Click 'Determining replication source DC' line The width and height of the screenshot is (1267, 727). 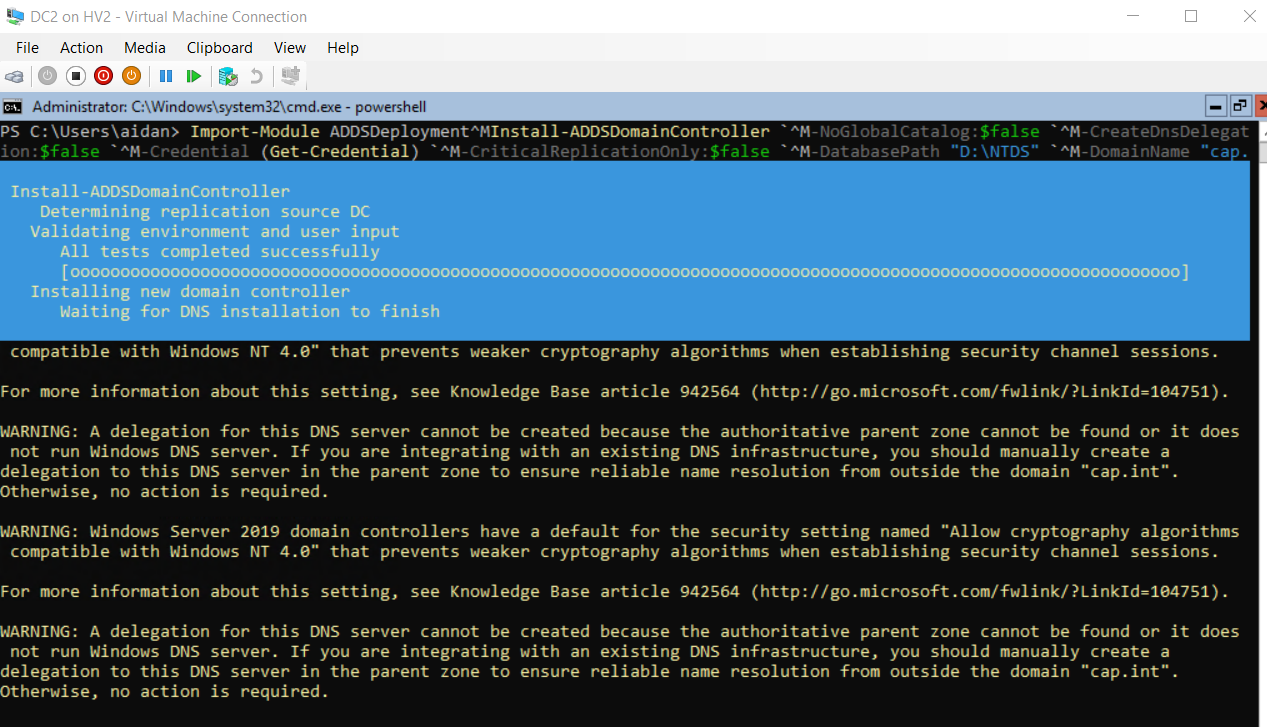[x=205, y=212]
